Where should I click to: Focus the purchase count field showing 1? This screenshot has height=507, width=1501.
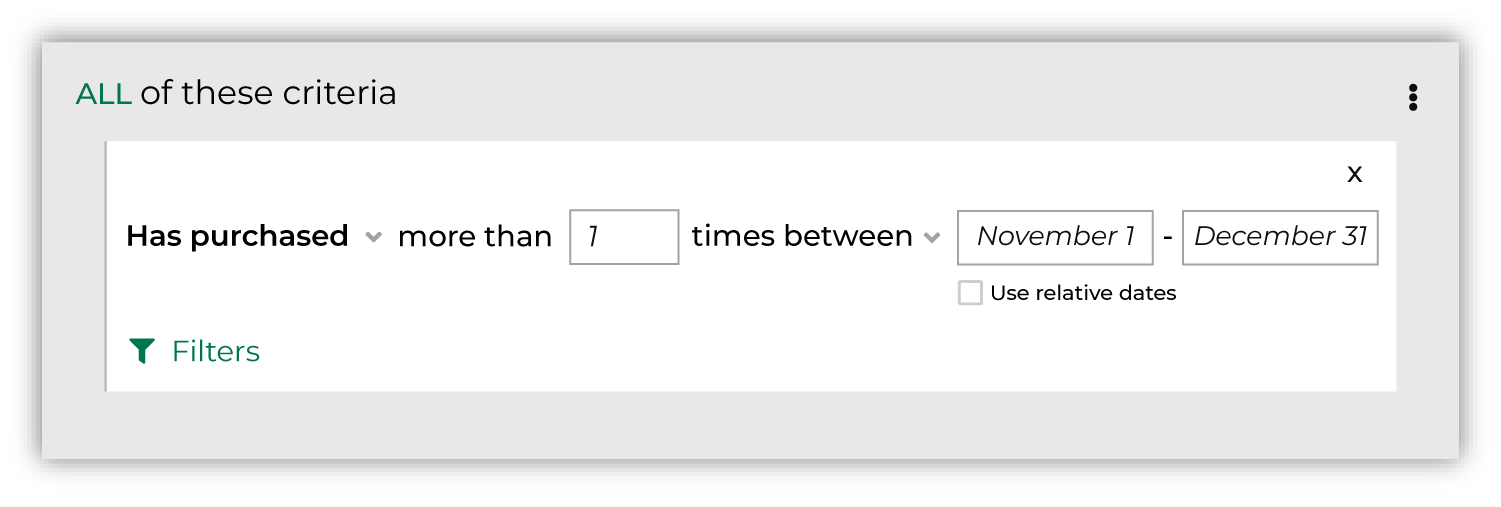pos(624,237)
